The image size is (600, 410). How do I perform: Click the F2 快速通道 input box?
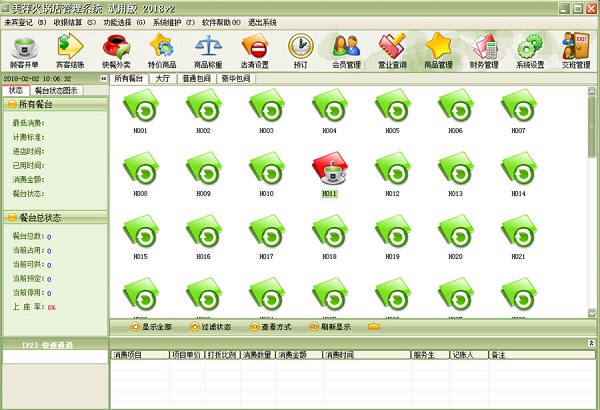coord(55,357)
